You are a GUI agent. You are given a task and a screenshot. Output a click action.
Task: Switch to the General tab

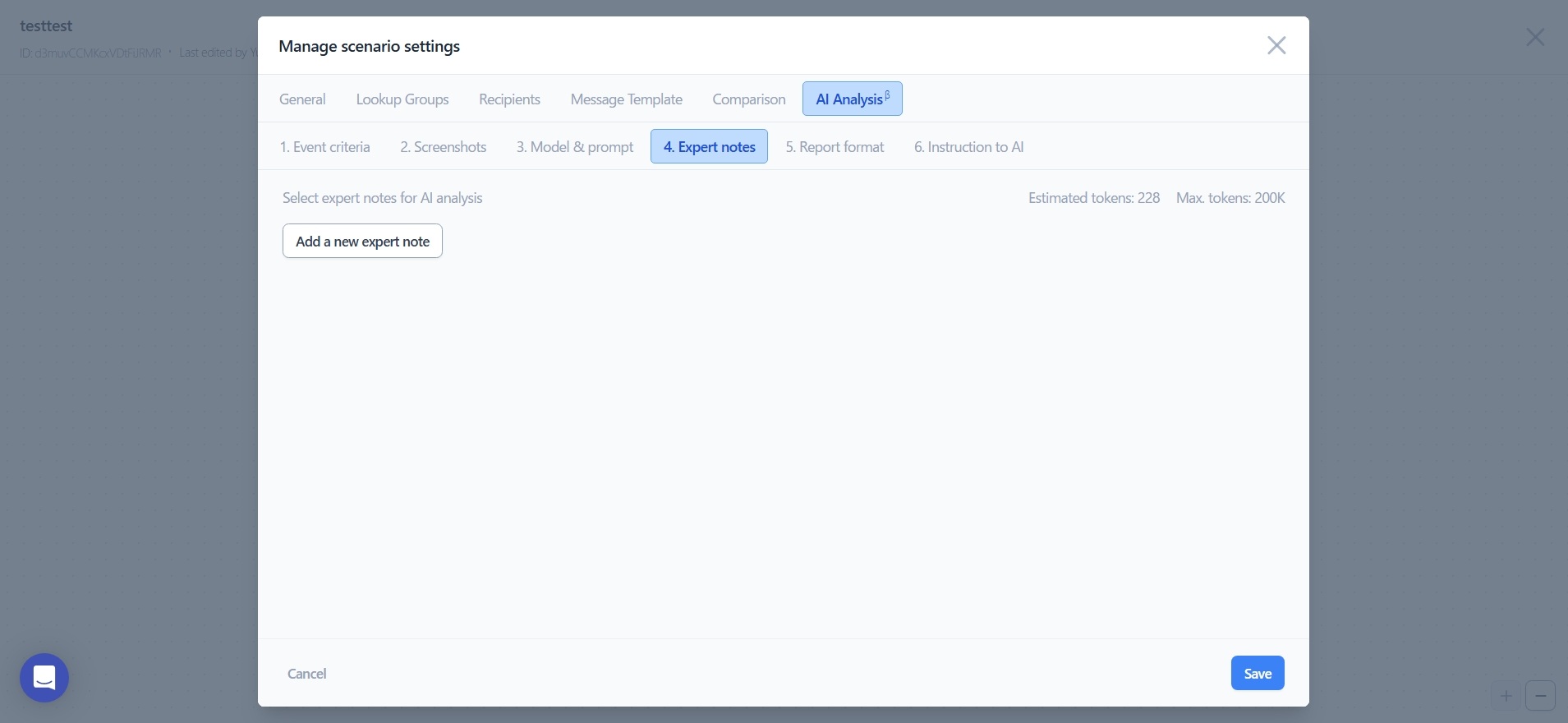pyautogui.click(x=302, y=99)
